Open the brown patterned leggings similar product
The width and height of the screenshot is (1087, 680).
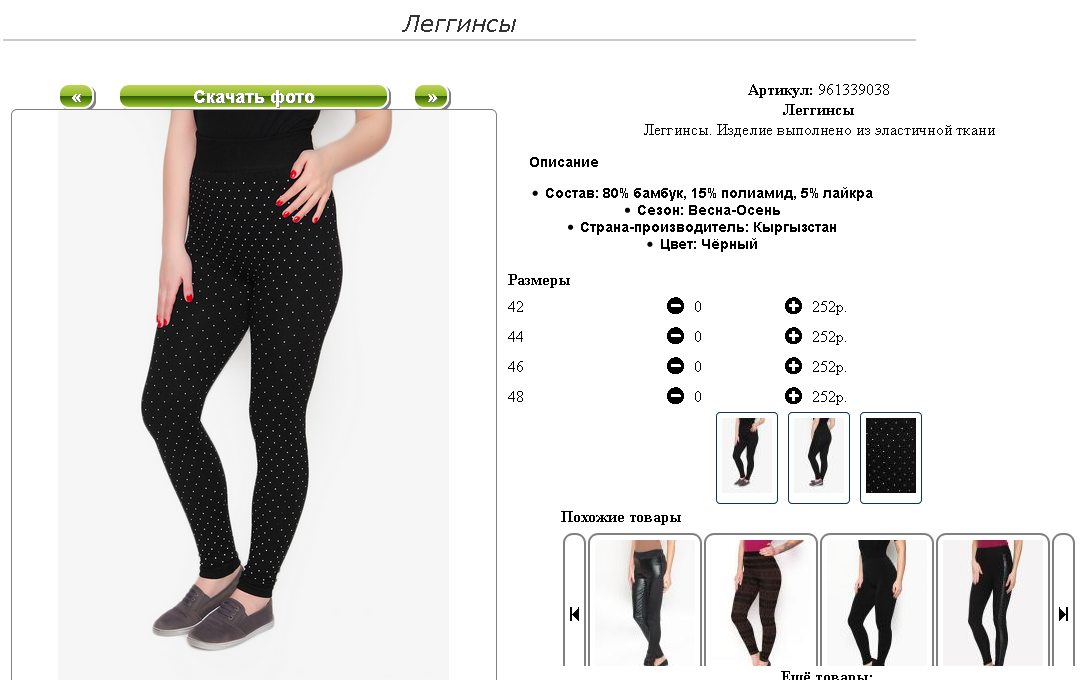tap(760, 602)
